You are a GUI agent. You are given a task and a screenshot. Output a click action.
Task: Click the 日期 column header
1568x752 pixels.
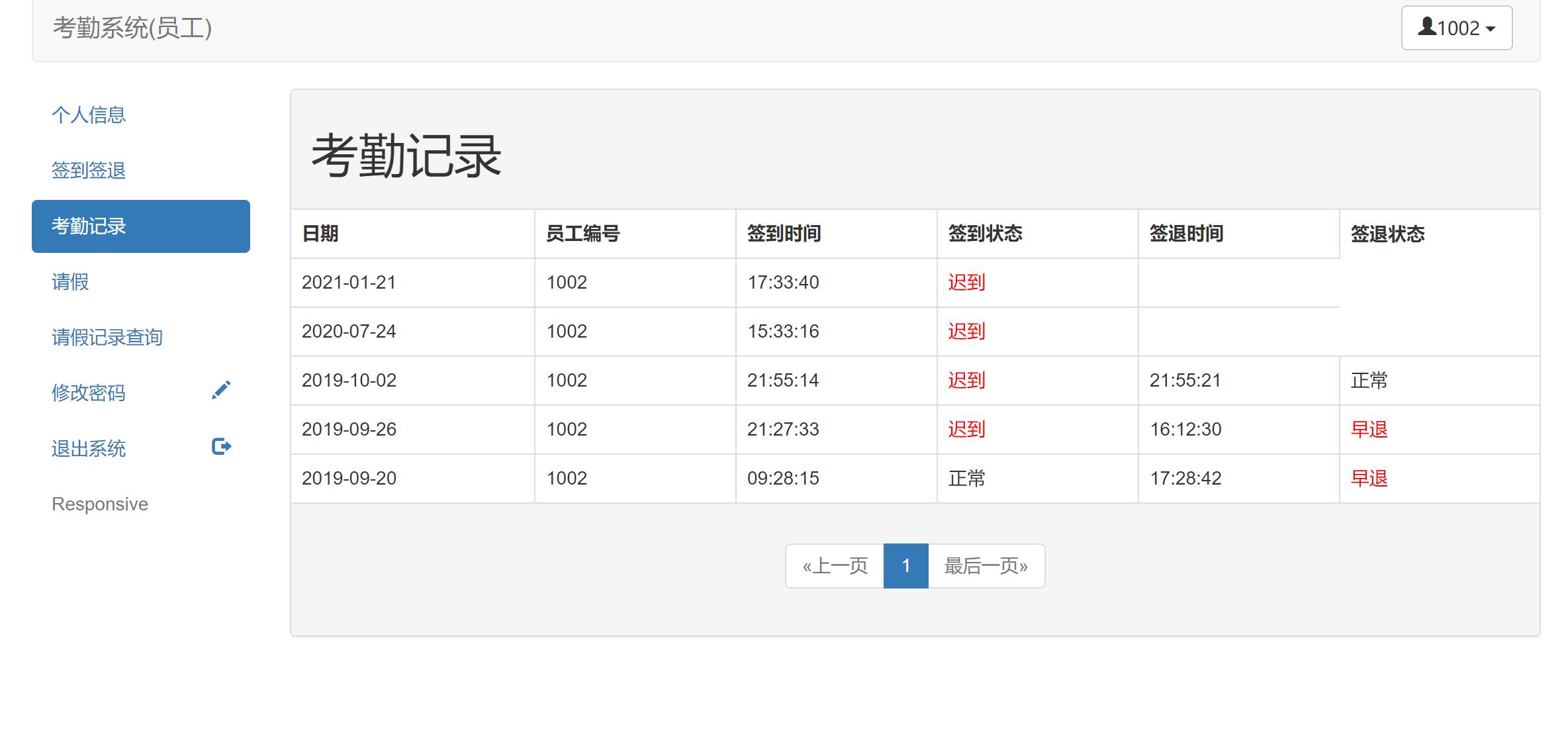pyautogui.click(x=319, y=233)
